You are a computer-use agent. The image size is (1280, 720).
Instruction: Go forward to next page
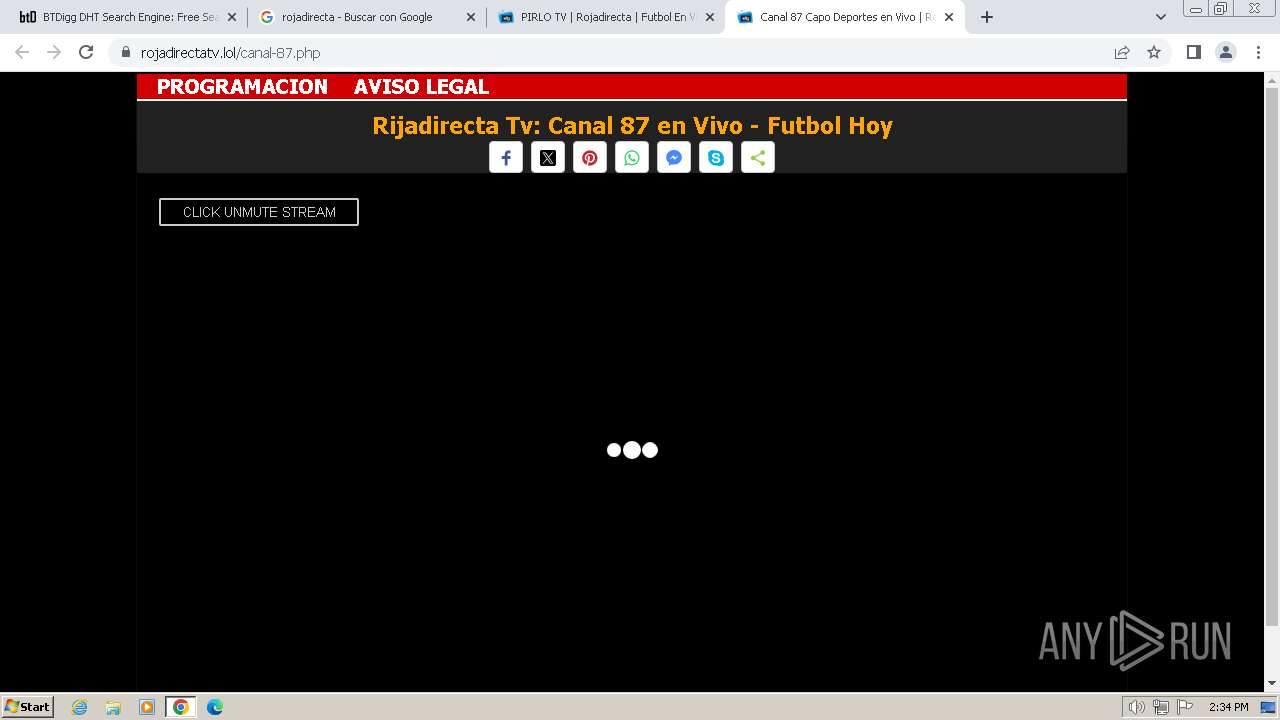point(54,52)
